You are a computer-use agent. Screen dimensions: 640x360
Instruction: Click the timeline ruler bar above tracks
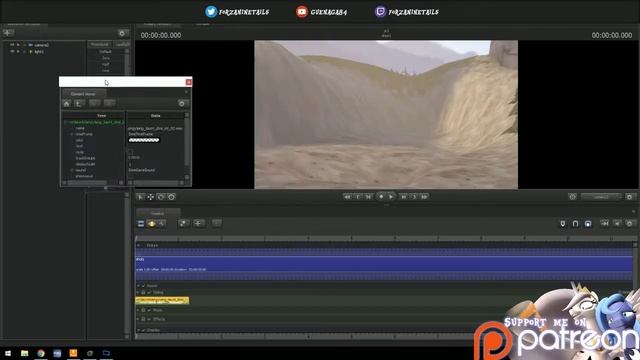click(x=384, y=238)
